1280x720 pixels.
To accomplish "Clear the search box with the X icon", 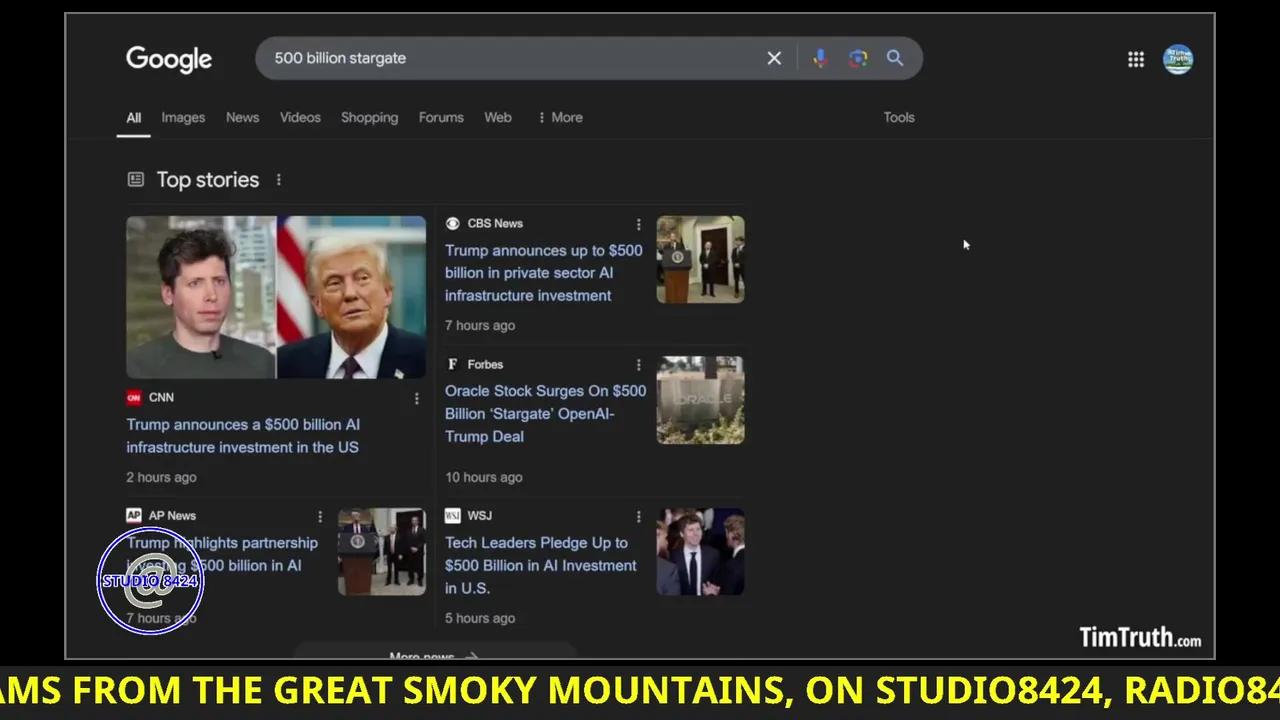I will coord(774,58).
